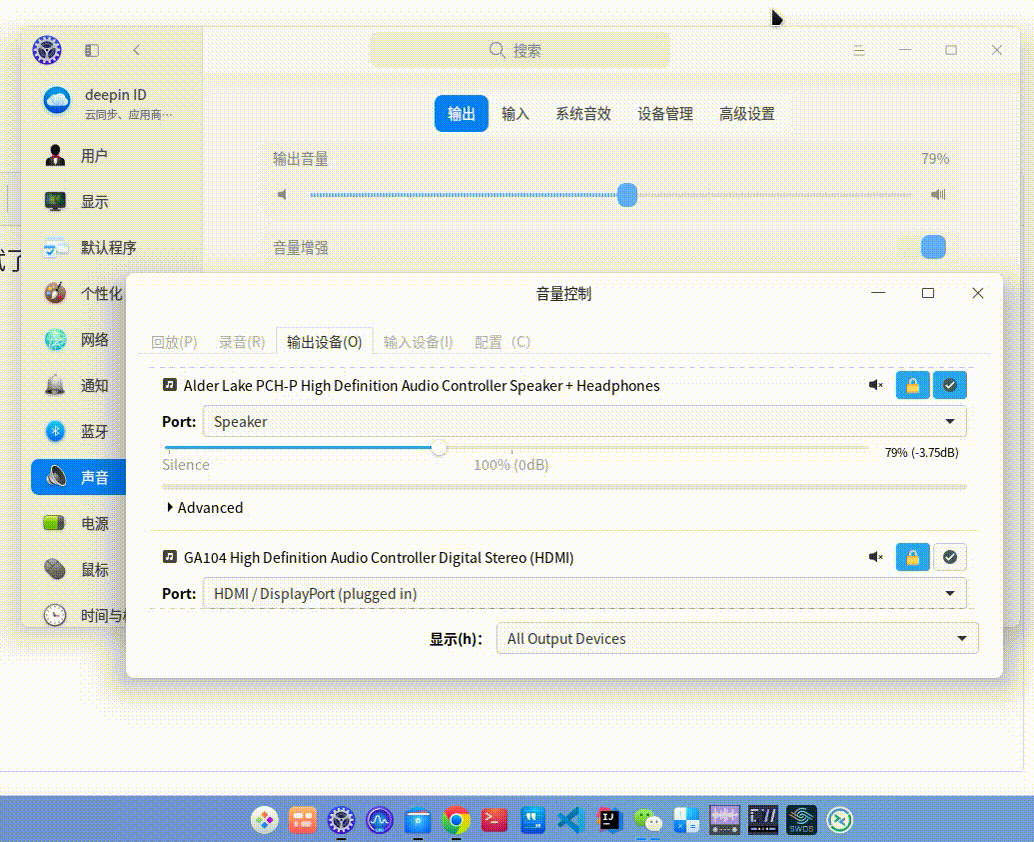Open the Calculator icon in the dock
The image size is (1034, 842).
[686, 820]
